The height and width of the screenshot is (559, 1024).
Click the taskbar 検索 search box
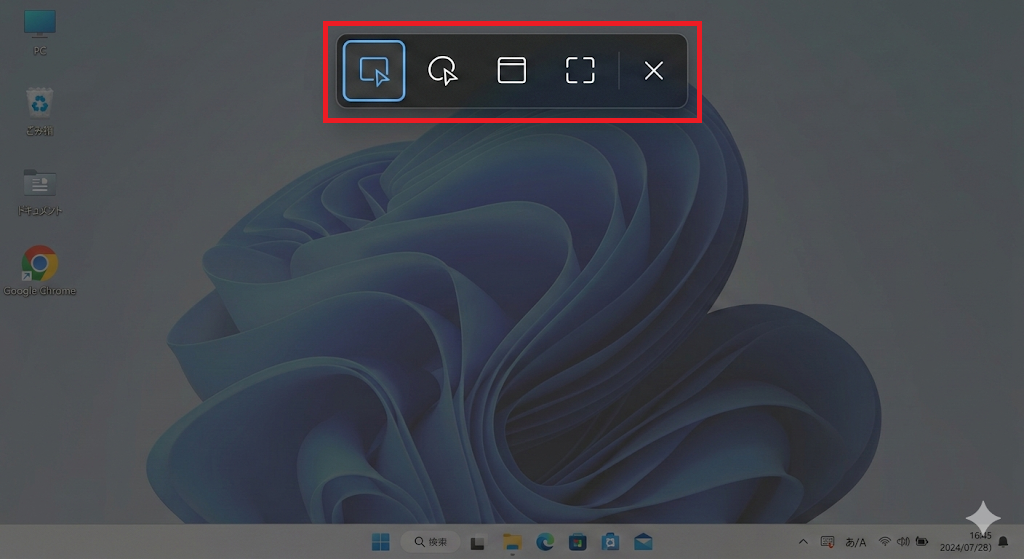430,542
